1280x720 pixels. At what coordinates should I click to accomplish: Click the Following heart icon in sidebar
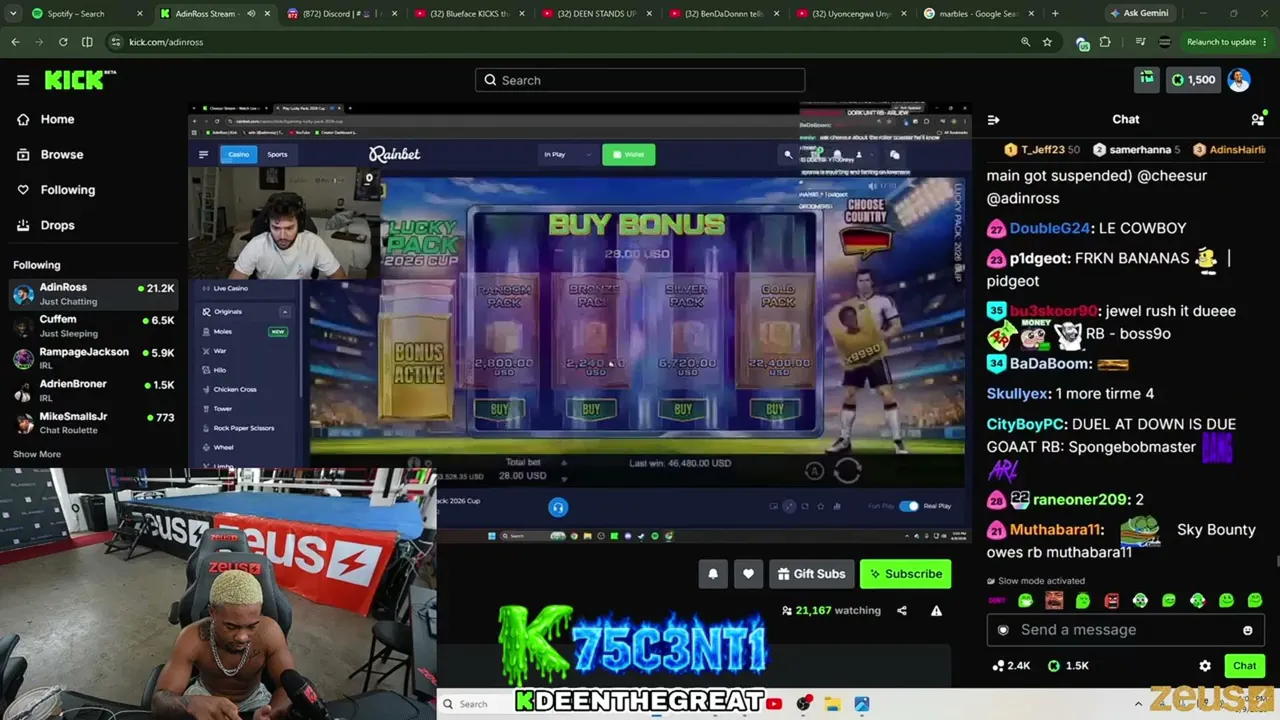[23, 190]
